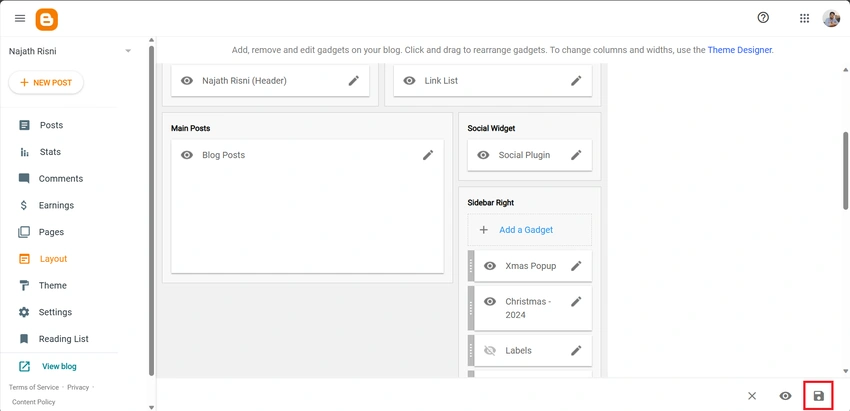Open the account profile picture

tap(831, 18)
